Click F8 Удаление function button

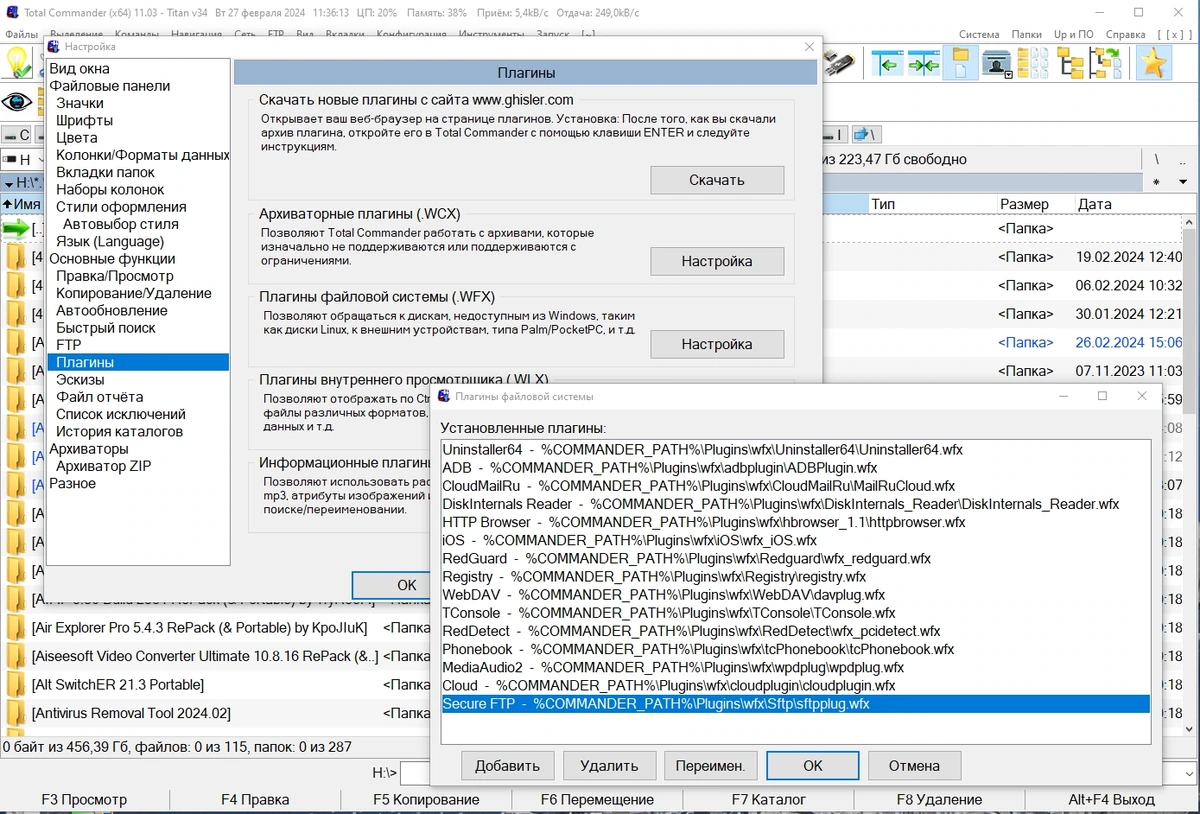pos(939,799)
